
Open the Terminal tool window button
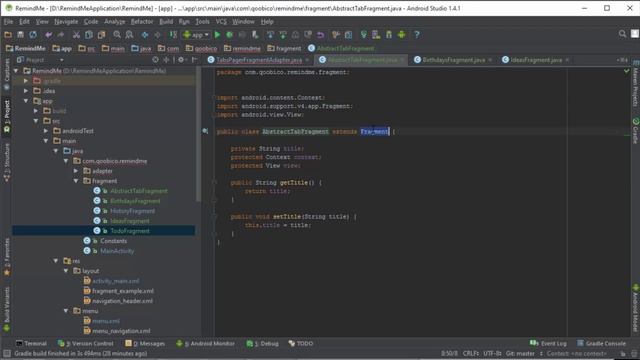(31, 343)
